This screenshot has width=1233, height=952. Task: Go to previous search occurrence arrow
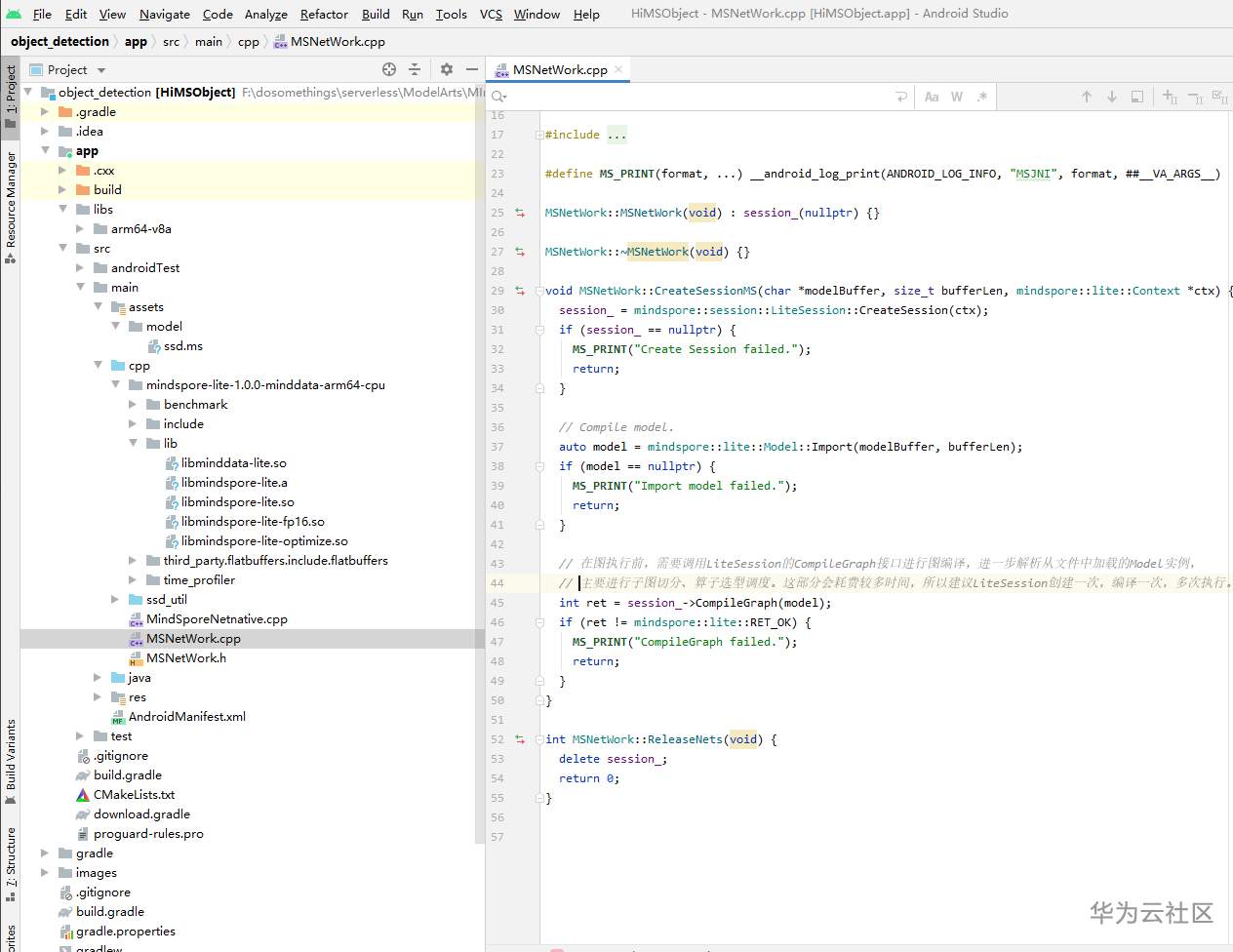(1086, 97)
